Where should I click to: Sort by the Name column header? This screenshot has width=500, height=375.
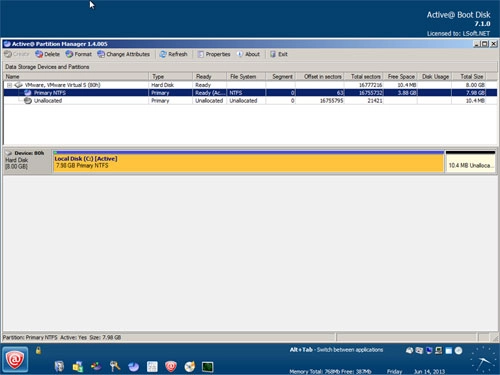tap(76, 76)
